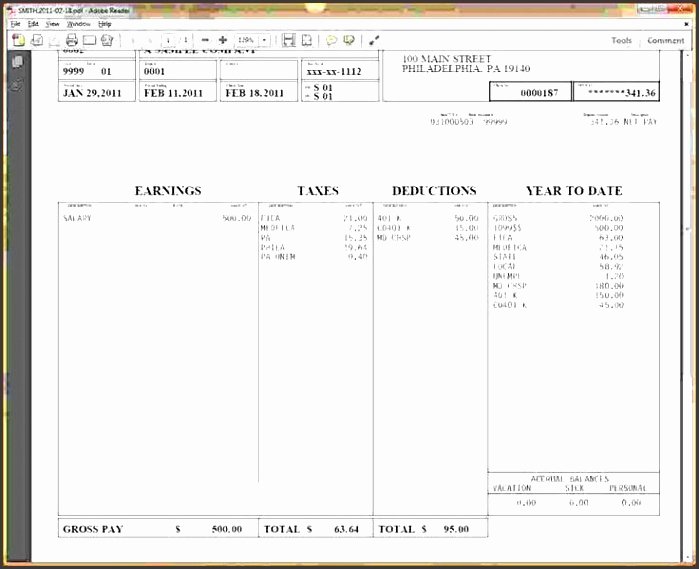Zoom in with the plus icon
This screenshot has width=699, height=569.
[223, 40]
